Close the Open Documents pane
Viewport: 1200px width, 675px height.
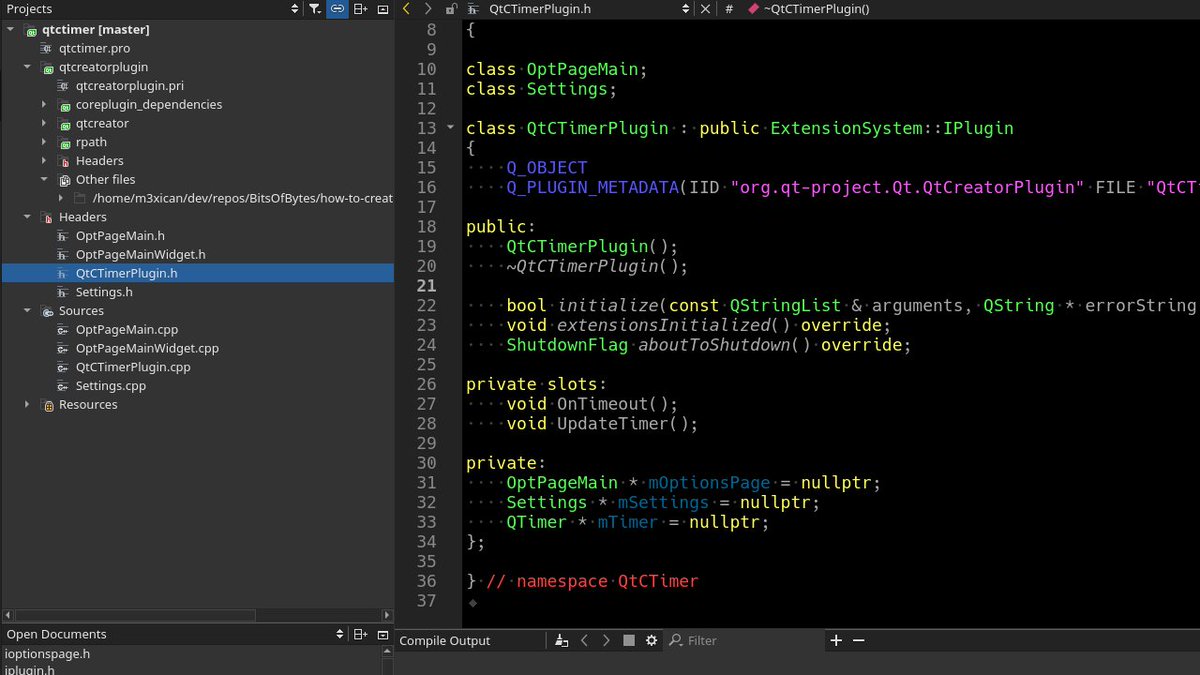pyautogui.click(x=383, y=634)
